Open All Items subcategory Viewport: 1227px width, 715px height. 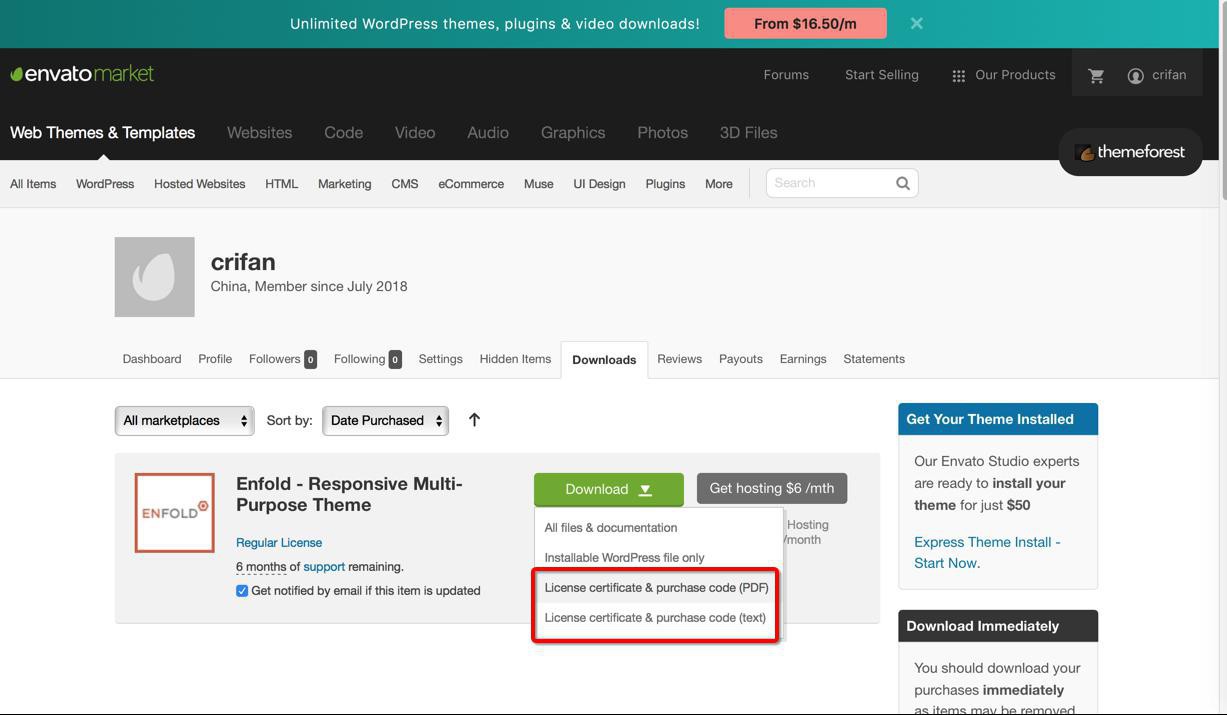33,184
